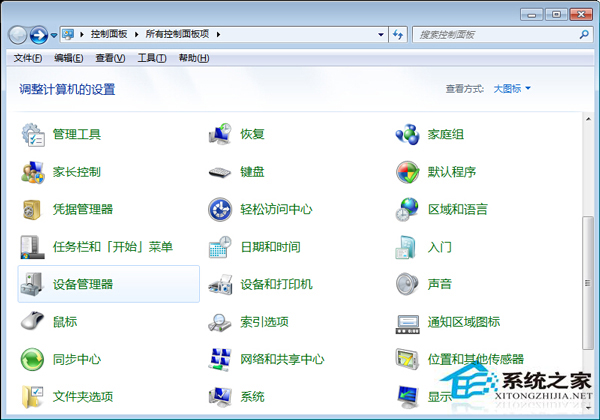Expand the address bar history dropdown
This screenshot has height=420, width=600.
pos(381,34)
